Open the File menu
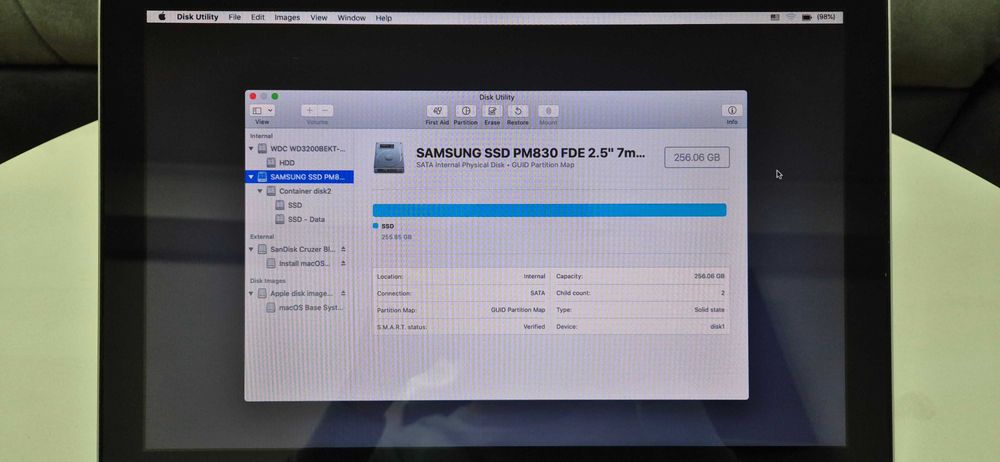Viewport: 1000px width, 462px height. point(235,17)
